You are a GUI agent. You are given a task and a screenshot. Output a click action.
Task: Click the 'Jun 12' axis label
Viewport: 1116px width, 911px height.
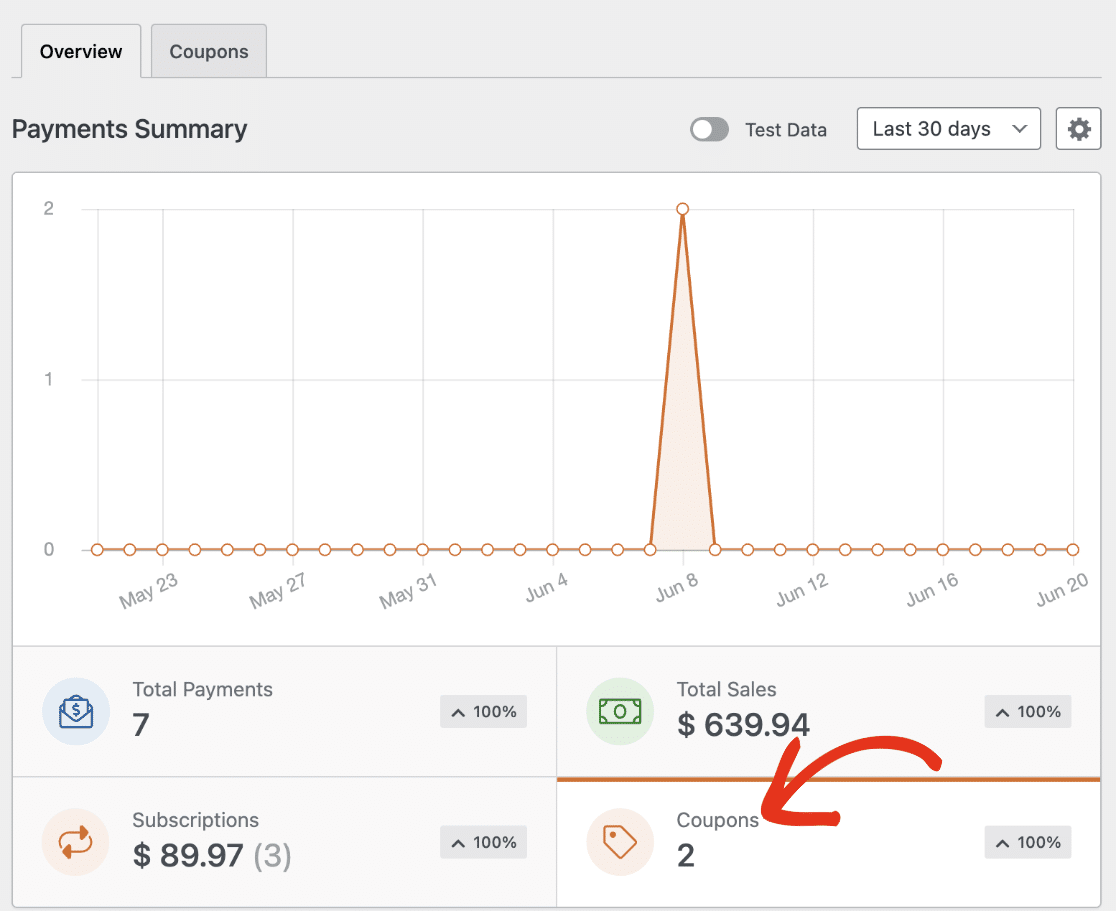(x=803, y=590)
